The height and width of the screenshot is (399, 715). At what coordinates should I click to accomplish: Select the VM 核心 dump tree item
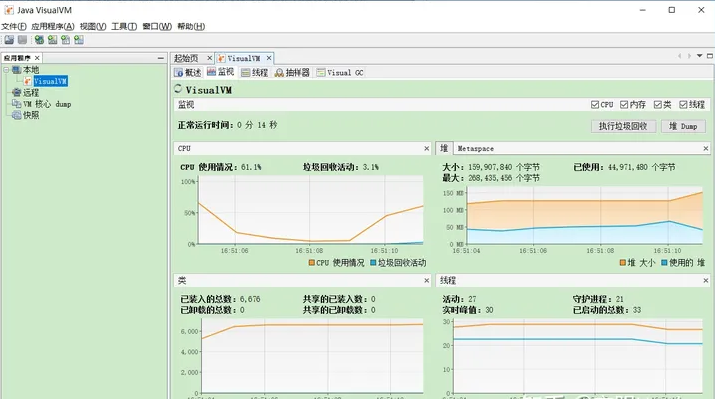tap(47, 104)
